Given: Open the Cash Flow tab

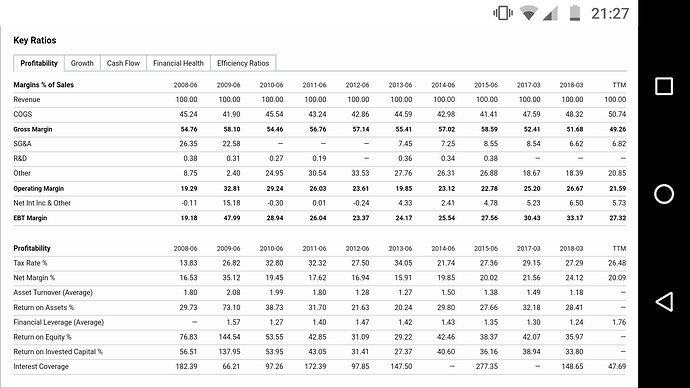Looking at the screenshot, I should (123, 63).
